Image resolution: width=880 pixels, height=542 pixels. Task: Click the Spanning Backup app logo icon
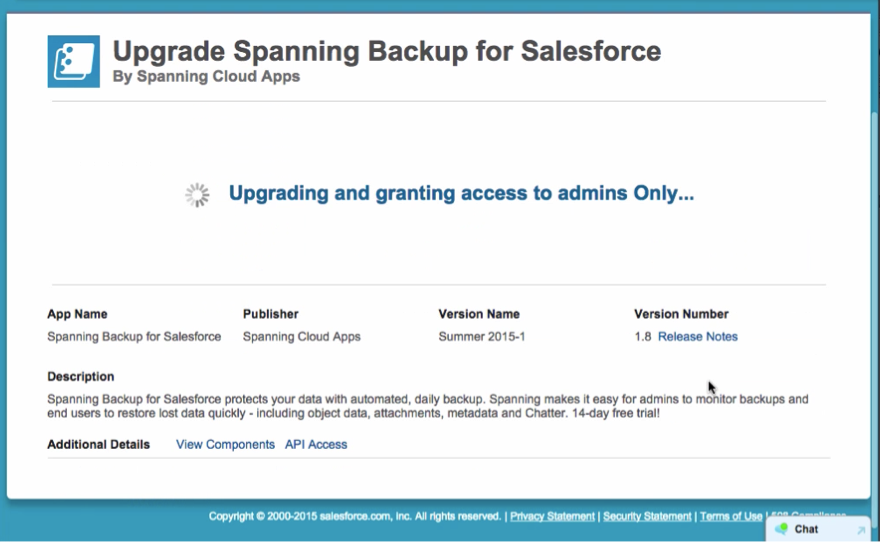click(74, 61)
